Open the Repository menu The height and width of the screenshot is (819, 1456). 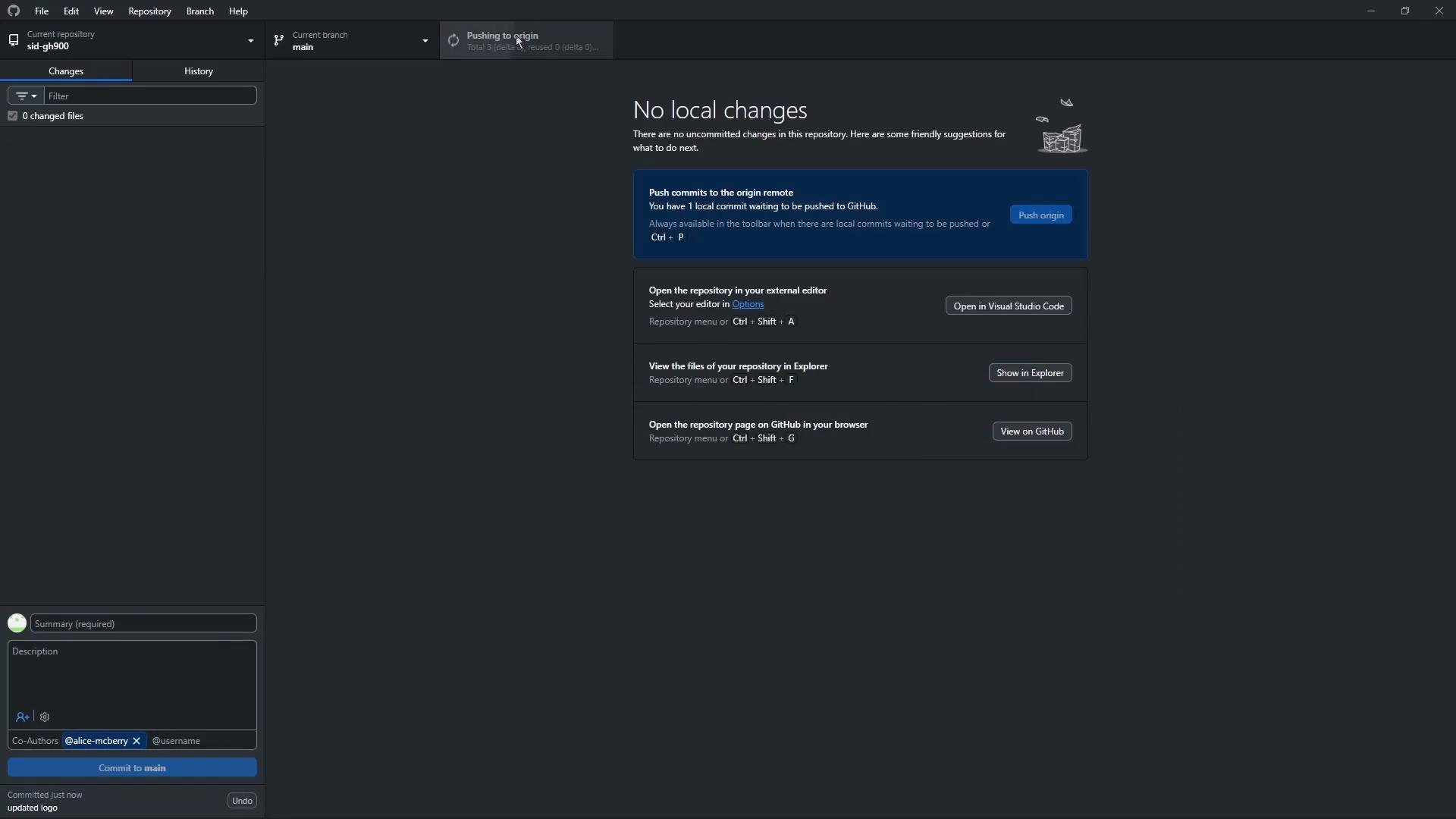(x=149, y=11)
